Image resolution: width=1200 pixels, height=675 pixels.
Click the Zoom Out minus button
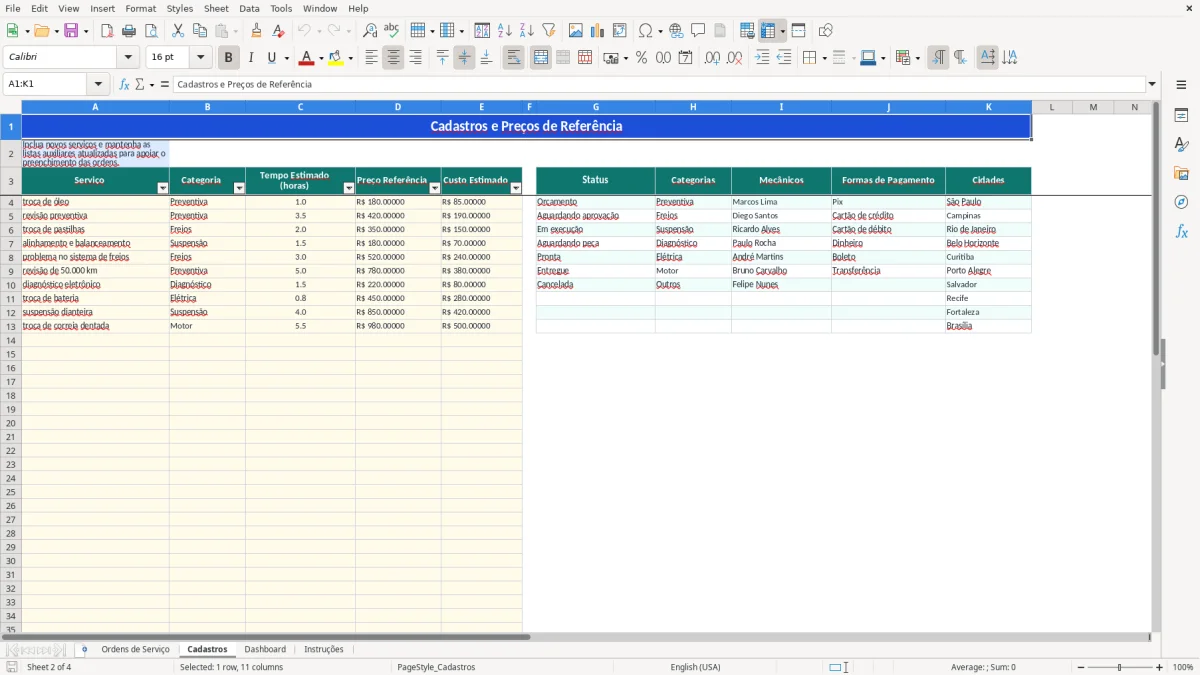1081,667
